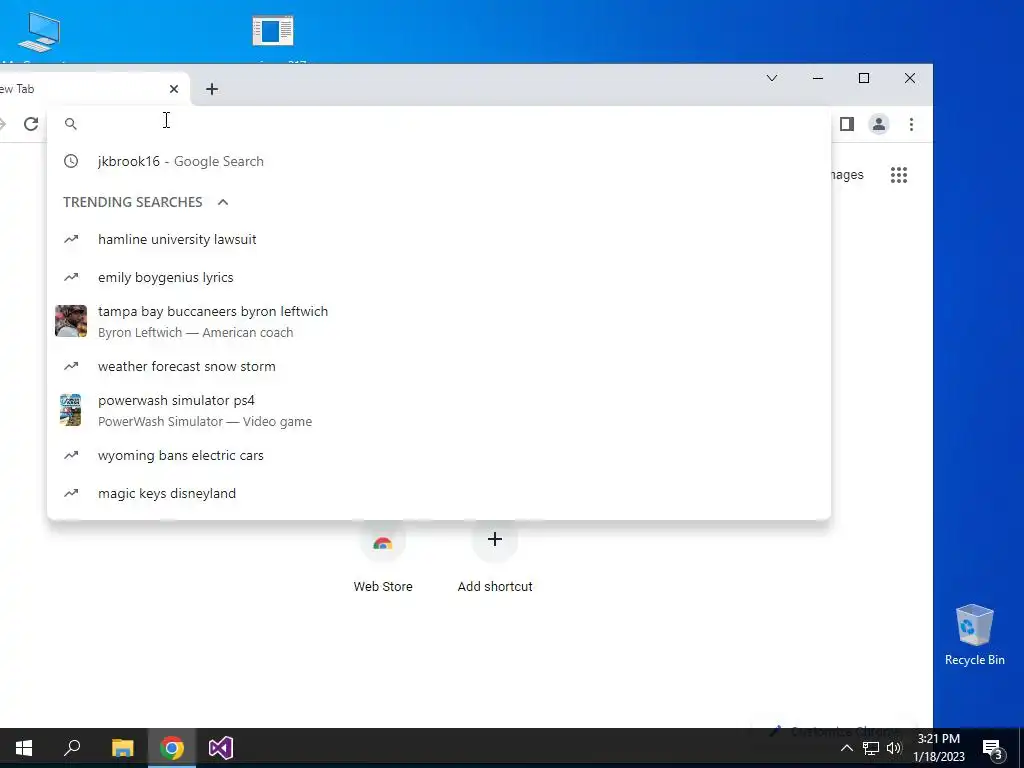
Task: Open the Windows Start menu
Action: [24, 748]
